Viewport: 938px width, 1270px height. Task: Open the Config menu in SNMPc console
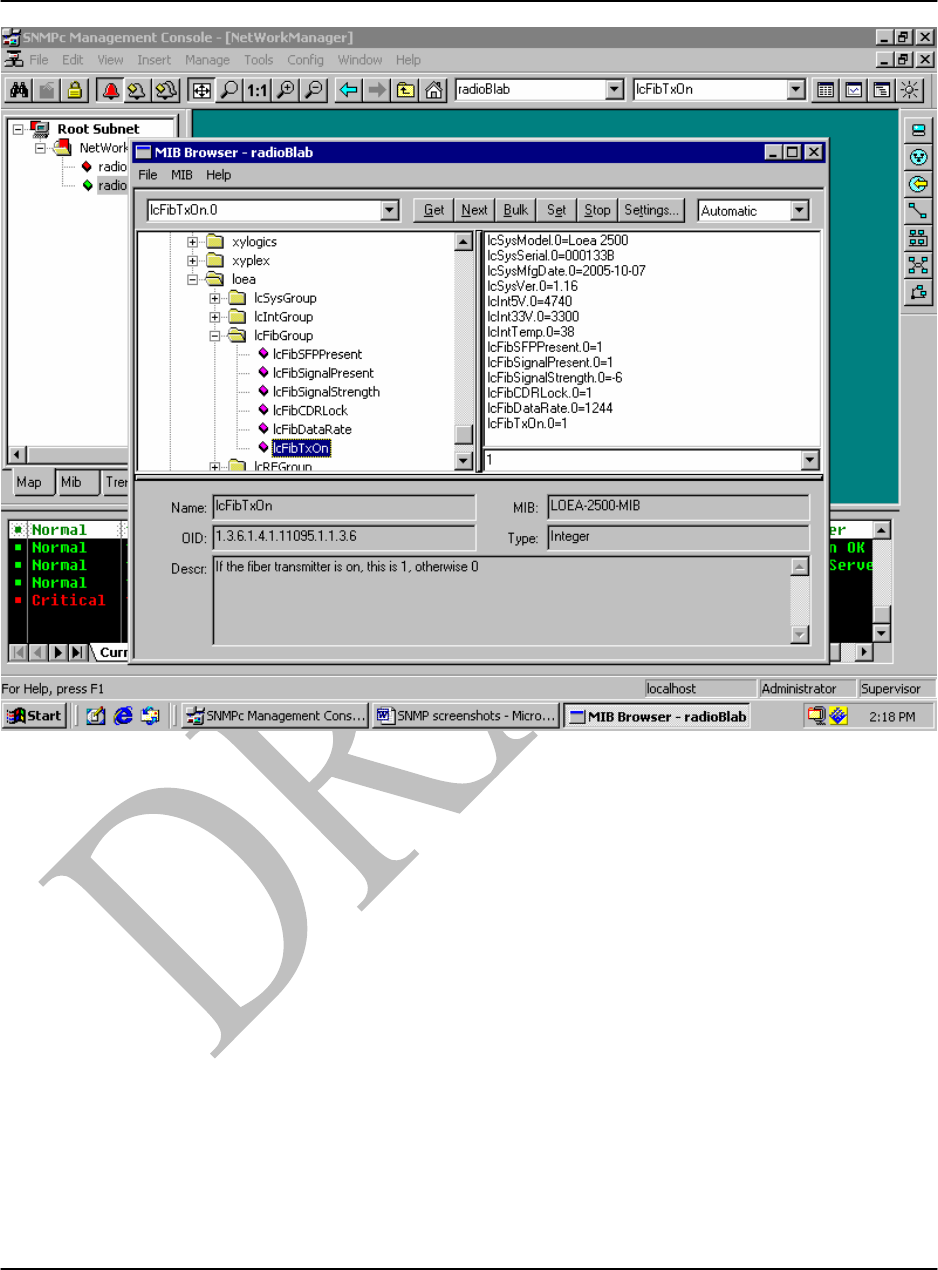[305, 60]
